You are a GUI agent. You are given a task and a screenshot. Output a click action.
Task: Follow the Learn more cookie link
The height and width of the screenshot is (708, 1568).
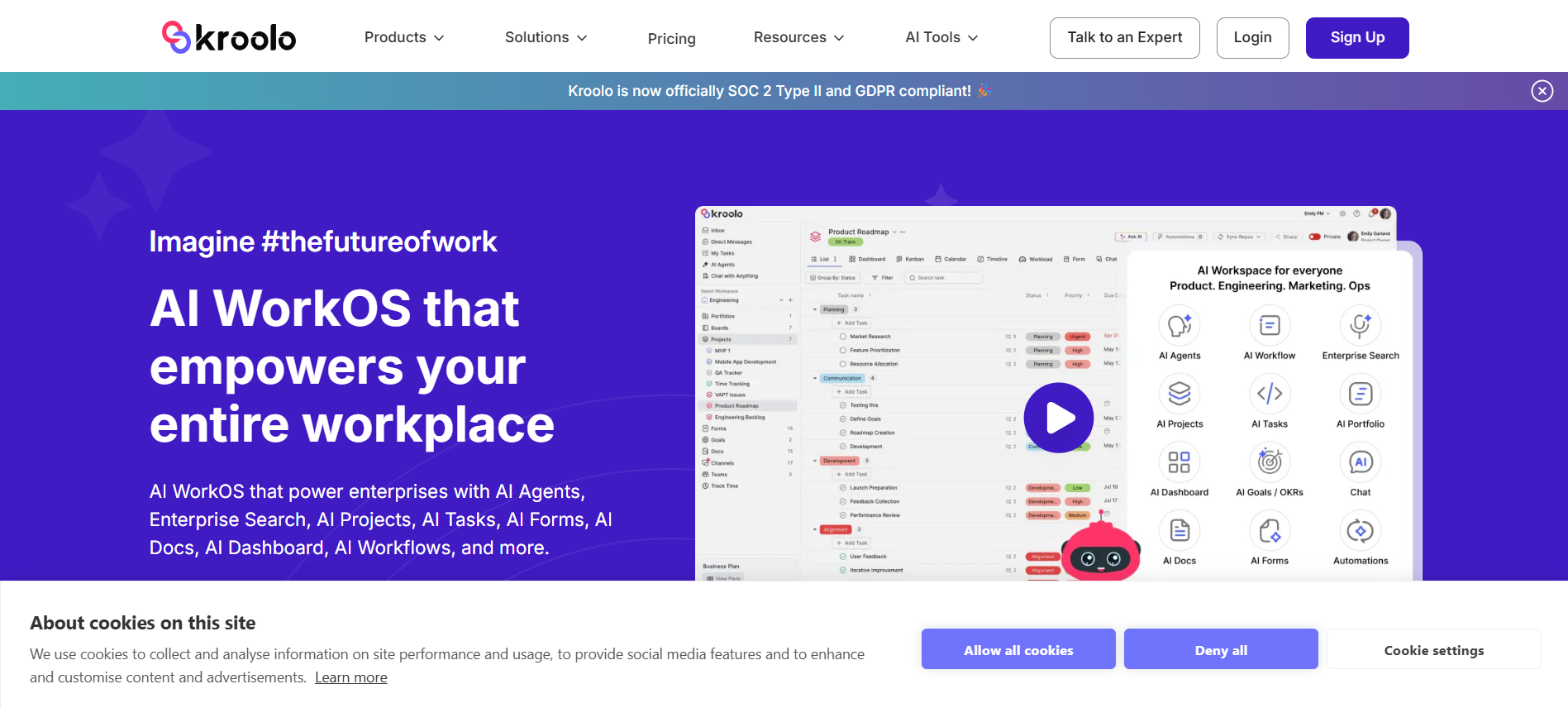pos(351,677)
